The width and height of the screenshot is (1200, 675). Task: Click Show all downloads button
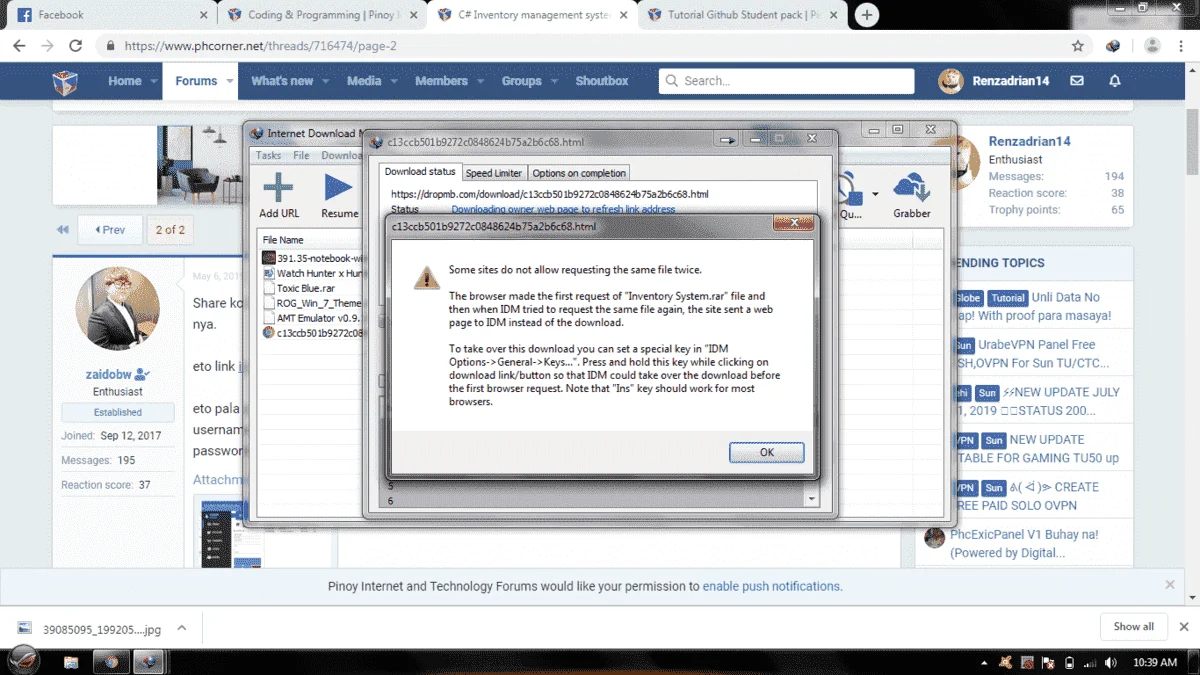pyautogui.click(x=1133, y=627)
